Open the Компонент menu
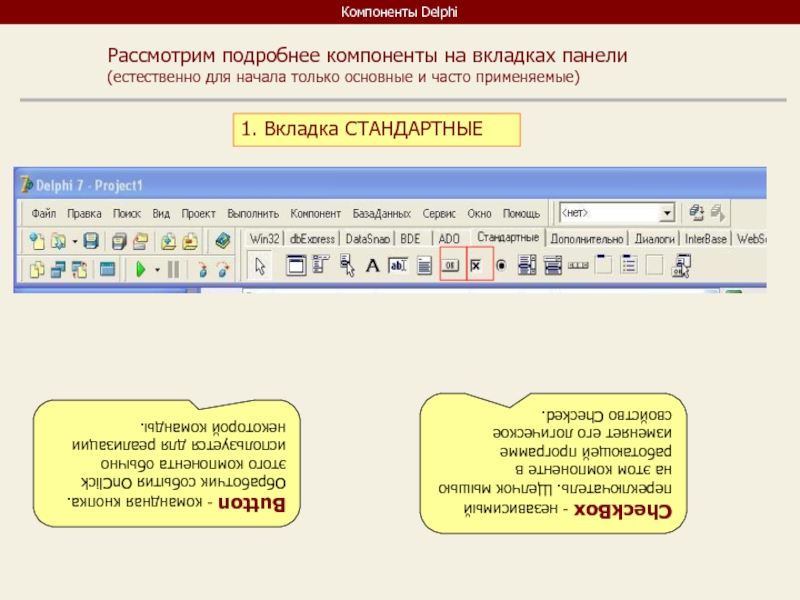 pos(316,214)
